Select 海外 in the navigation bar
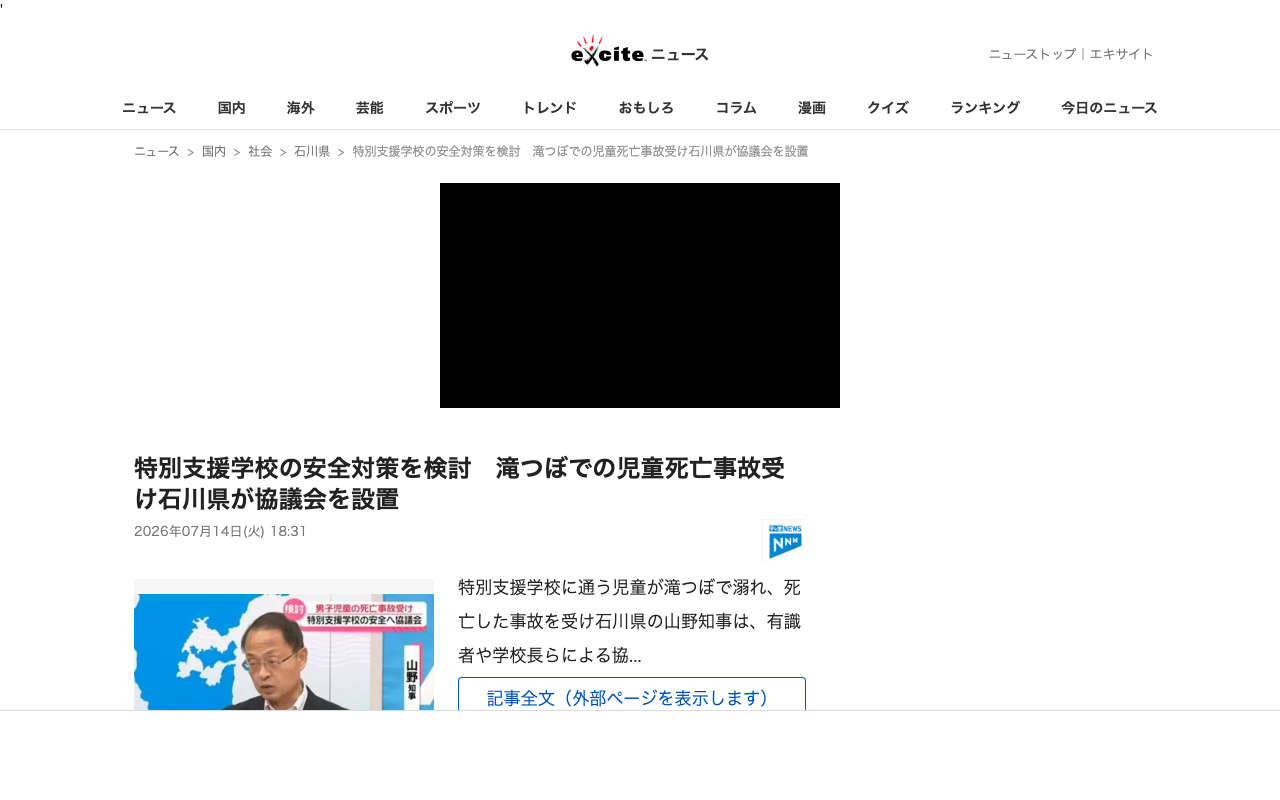1280x800 pixels. point(301,108)
